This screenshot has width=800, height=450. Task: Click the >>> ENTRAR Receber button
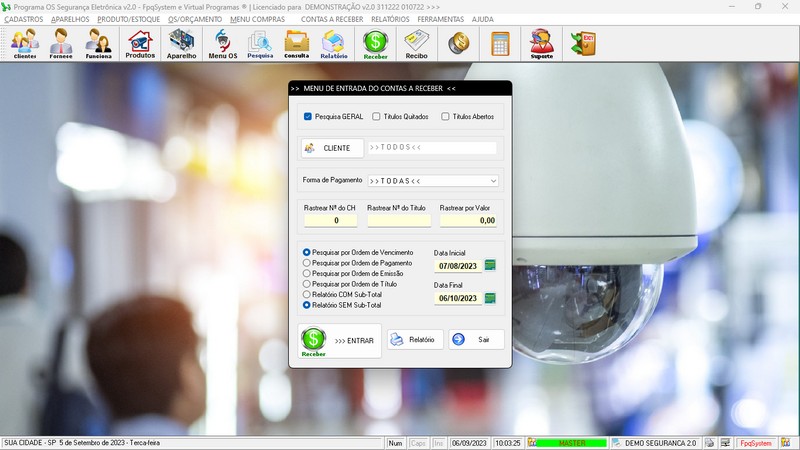coord(339,341)
